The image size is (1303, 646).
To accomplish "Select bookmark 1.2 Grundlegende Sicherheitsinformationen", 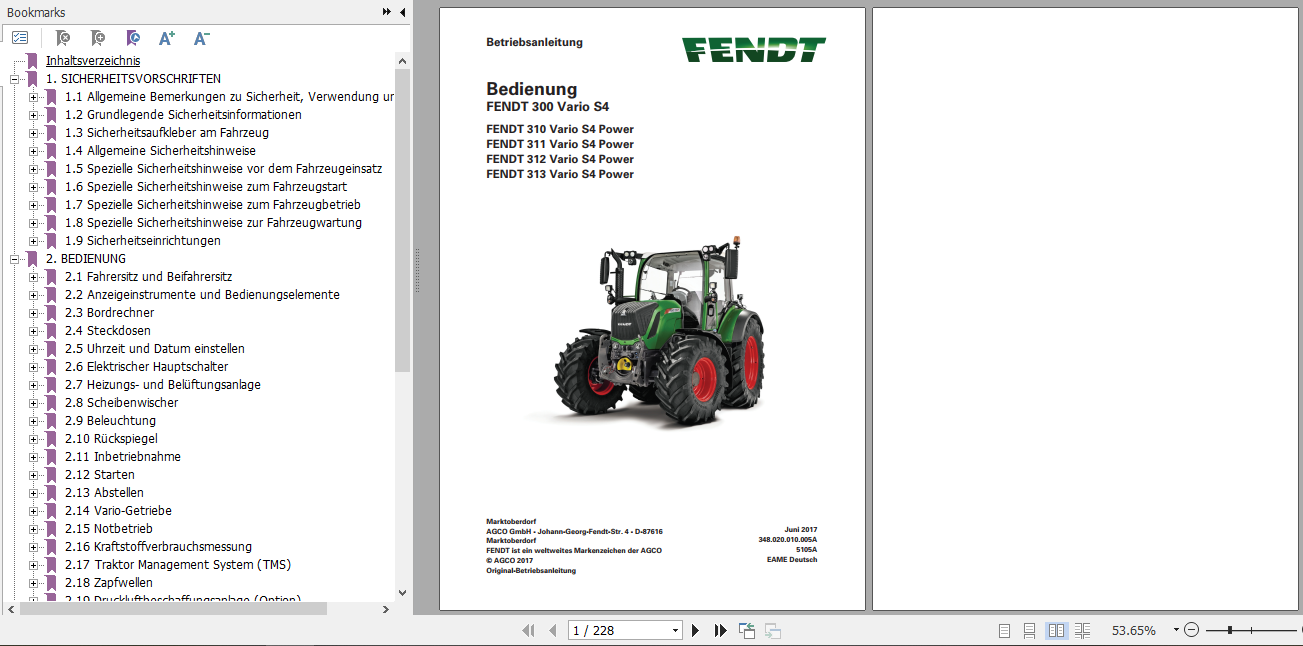I will coord(183,114).
